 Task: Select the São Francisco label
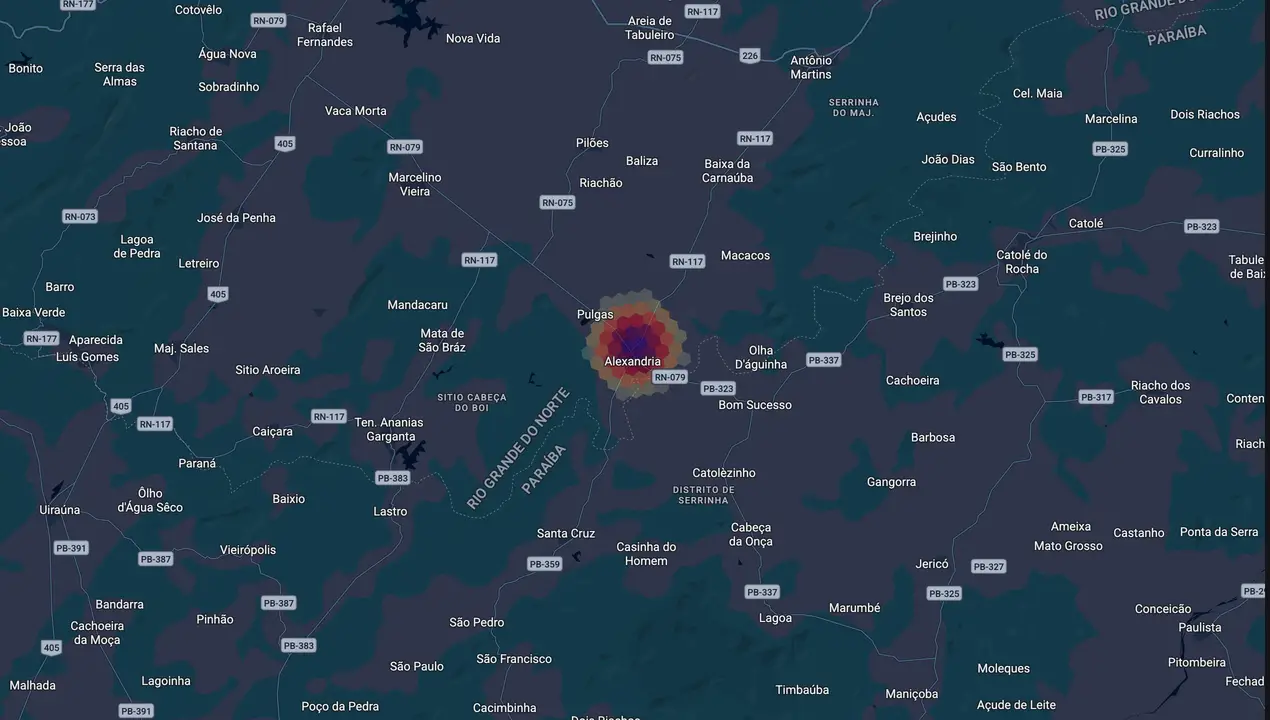(514, 659)
